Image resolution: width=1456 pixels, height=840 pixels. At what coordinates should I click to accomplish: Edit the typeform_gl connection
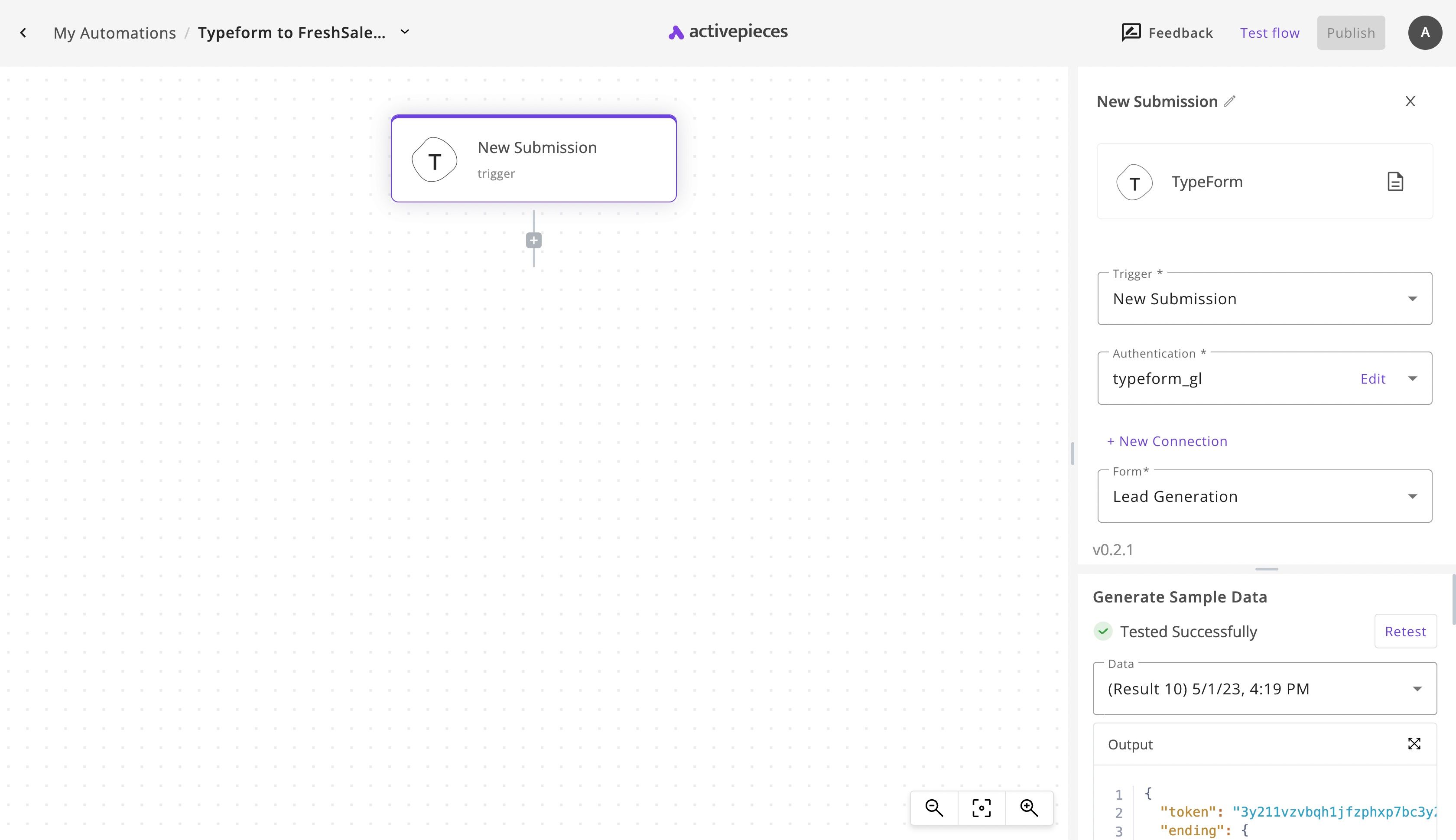tap(1372, 378)
